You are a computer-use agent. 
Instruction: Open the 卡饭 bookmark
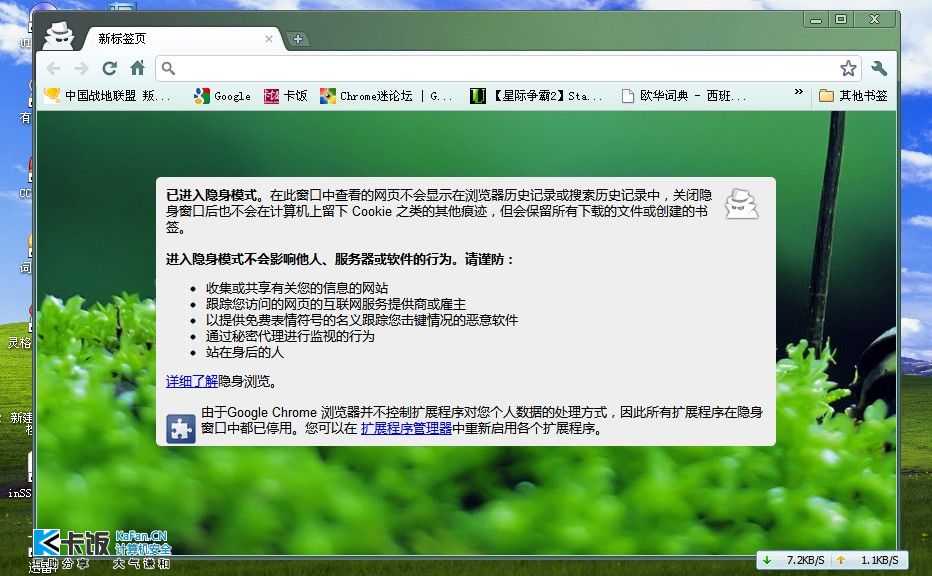[x=285, y=96]
